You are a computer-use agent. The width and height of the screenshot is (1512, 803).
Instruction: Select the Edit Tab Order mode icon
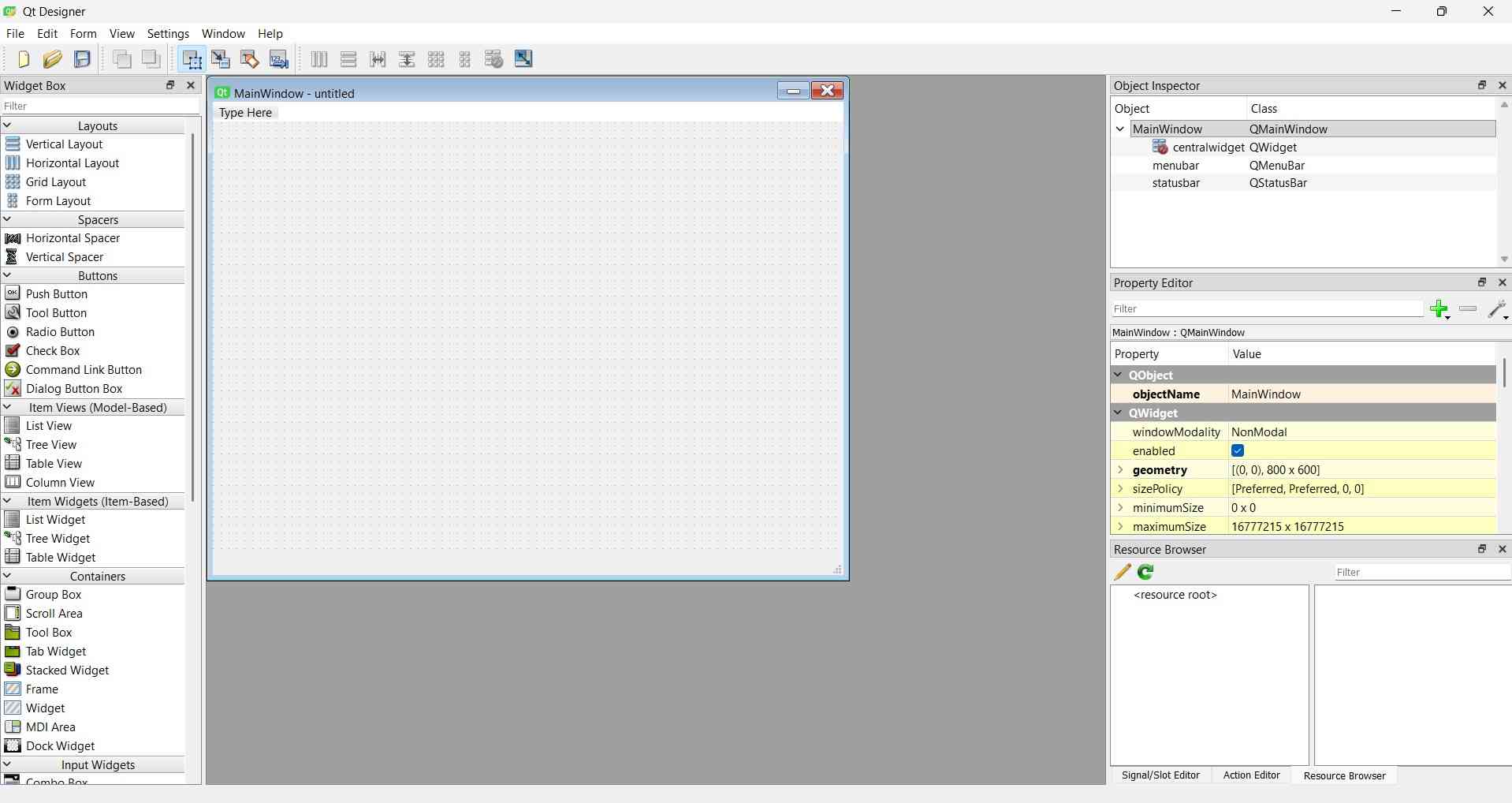click(279, 59)
